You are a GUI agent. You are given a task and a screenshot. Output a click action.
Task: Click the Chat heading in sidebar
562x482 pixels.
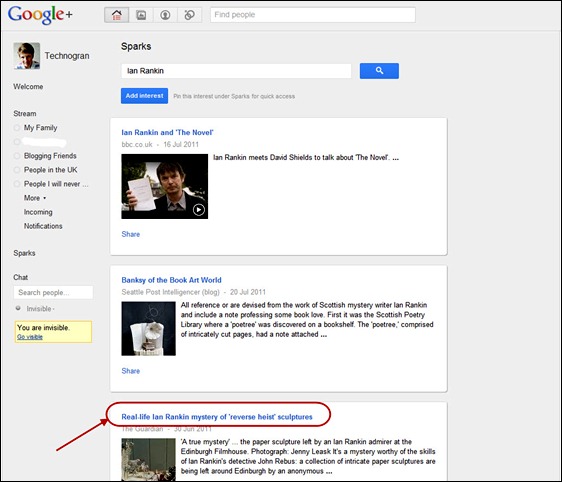tap(20, 277)
